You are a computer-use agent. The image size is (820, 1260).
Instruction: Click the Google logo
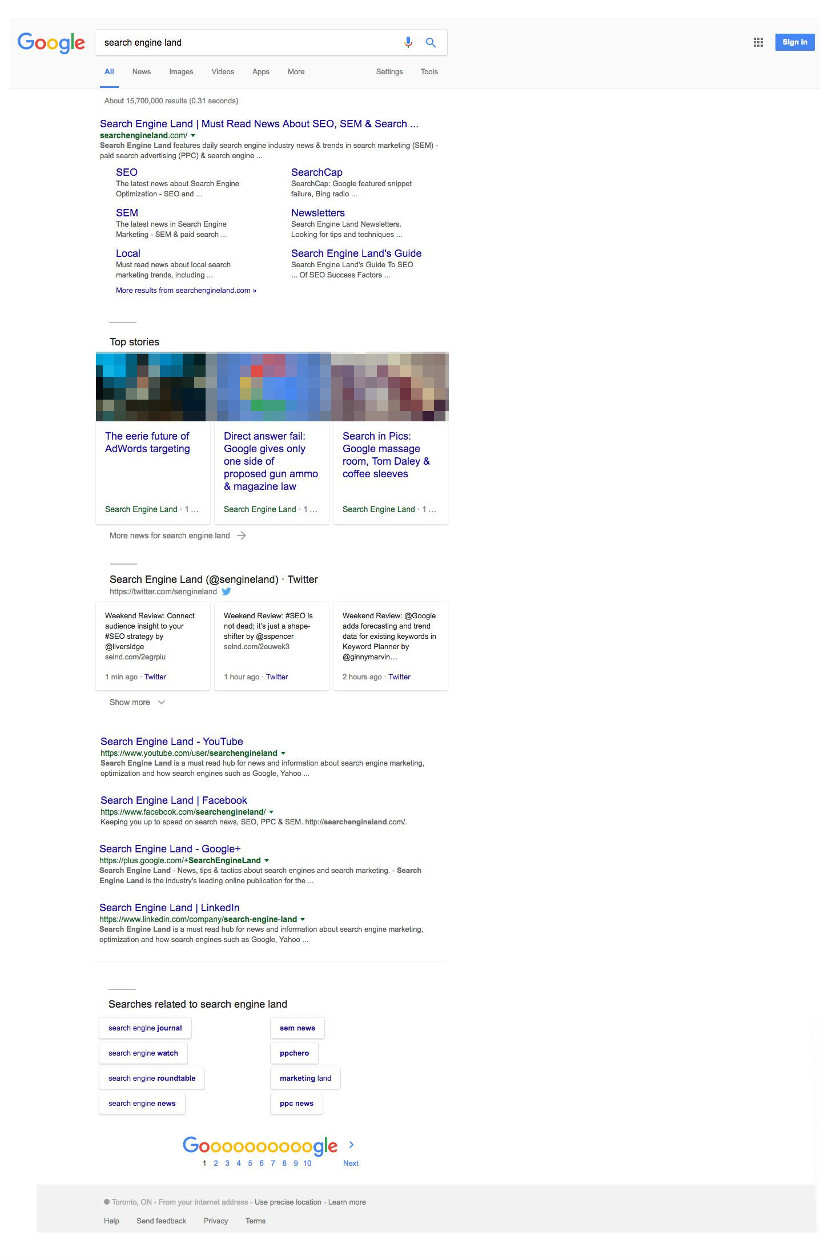[x=51, y=43]
